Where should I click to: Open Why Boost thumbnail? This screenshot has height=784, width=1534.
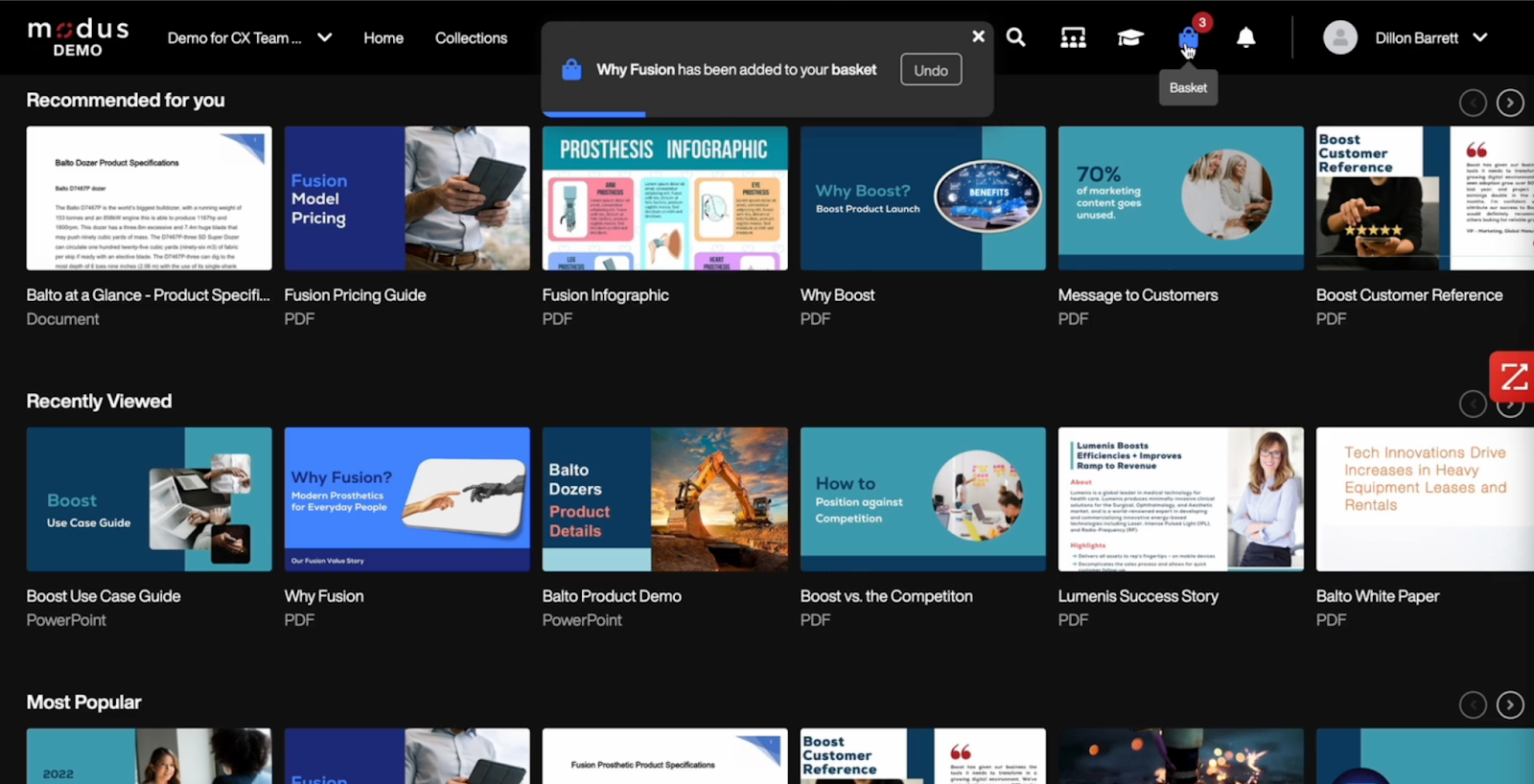922,198
